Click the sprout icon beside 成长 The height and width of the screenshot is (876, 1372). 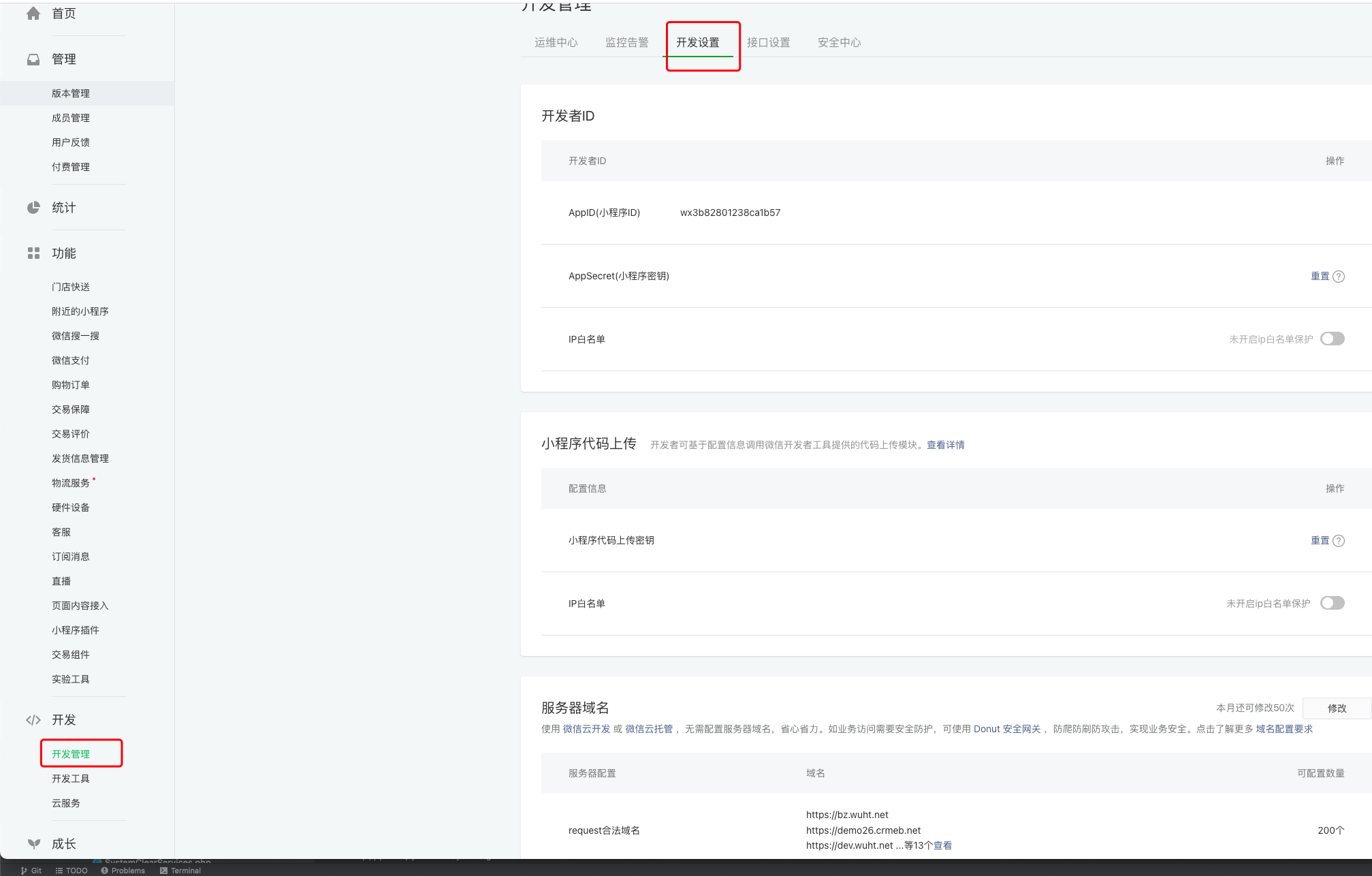point(33,844)
